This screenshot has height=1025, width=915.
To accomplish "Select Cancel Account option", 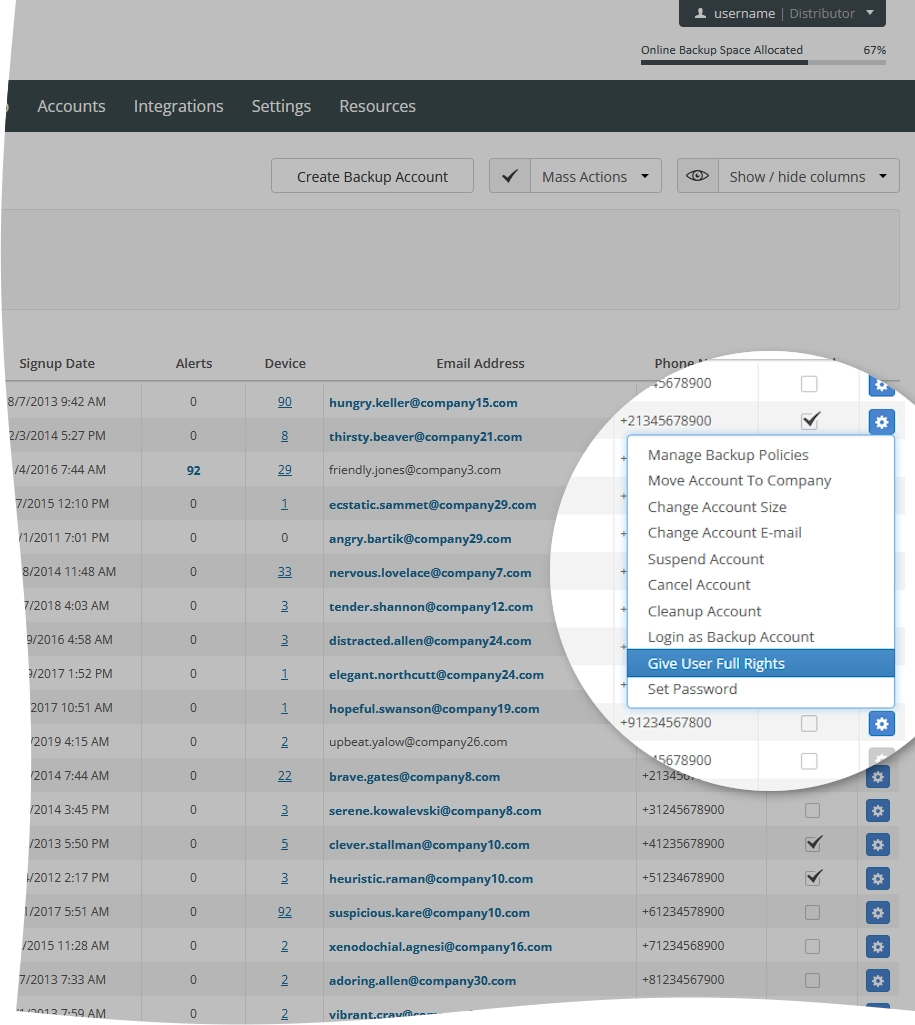I will (x=699, y=585).
